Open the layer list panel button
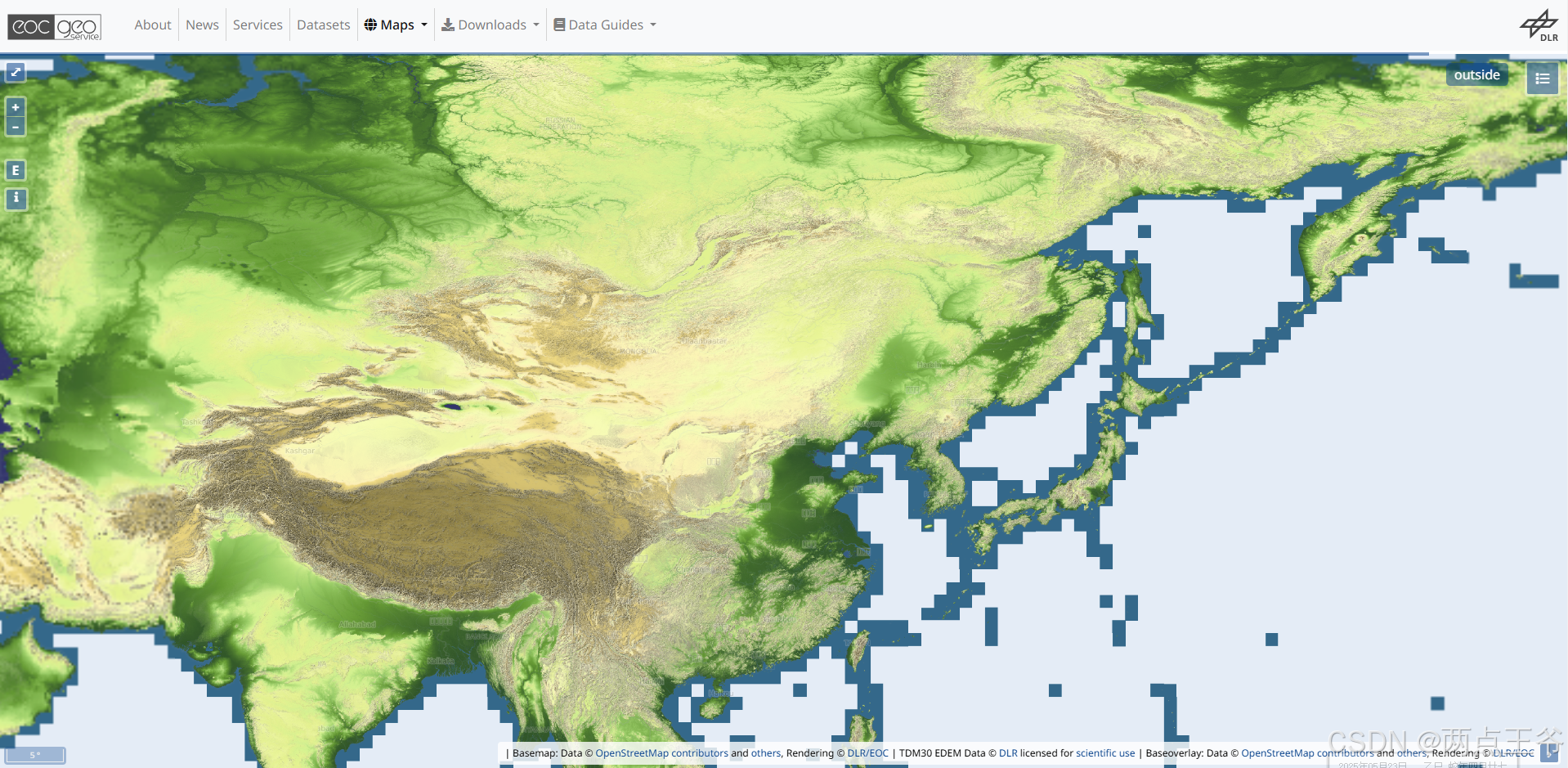Screen dimensions: 1568x768 1542,79
